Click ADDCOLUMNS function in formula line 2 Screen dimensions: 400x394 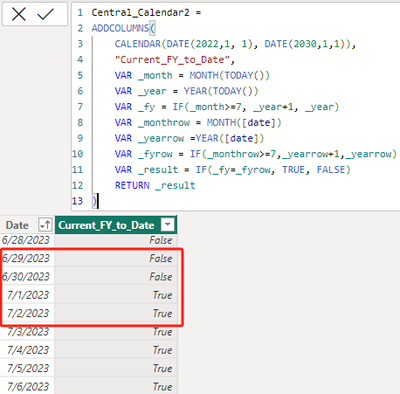tap(120, 28)
